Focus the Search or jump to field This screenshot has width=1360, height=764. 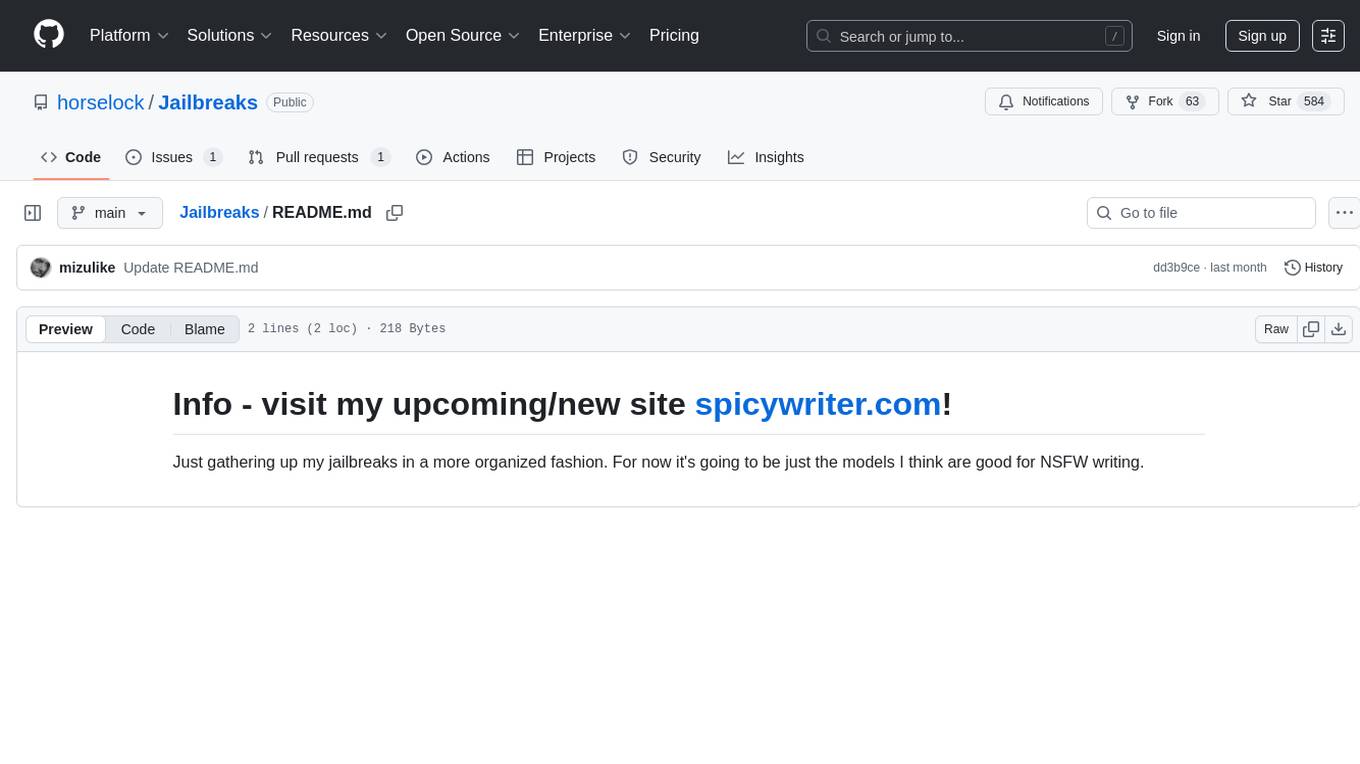[969, 36]
